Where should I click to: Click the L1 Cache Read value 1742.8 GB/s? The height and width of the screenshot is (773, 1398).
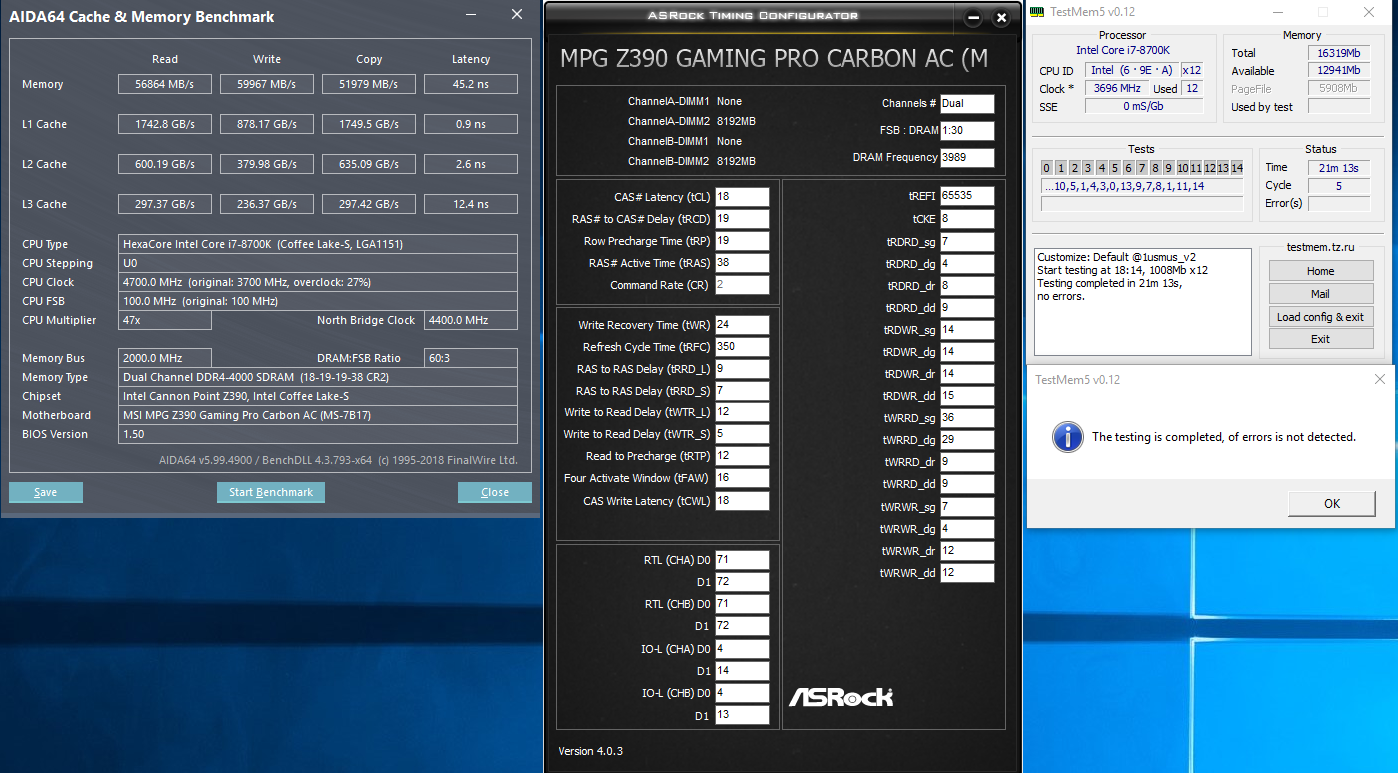point(165,125)
